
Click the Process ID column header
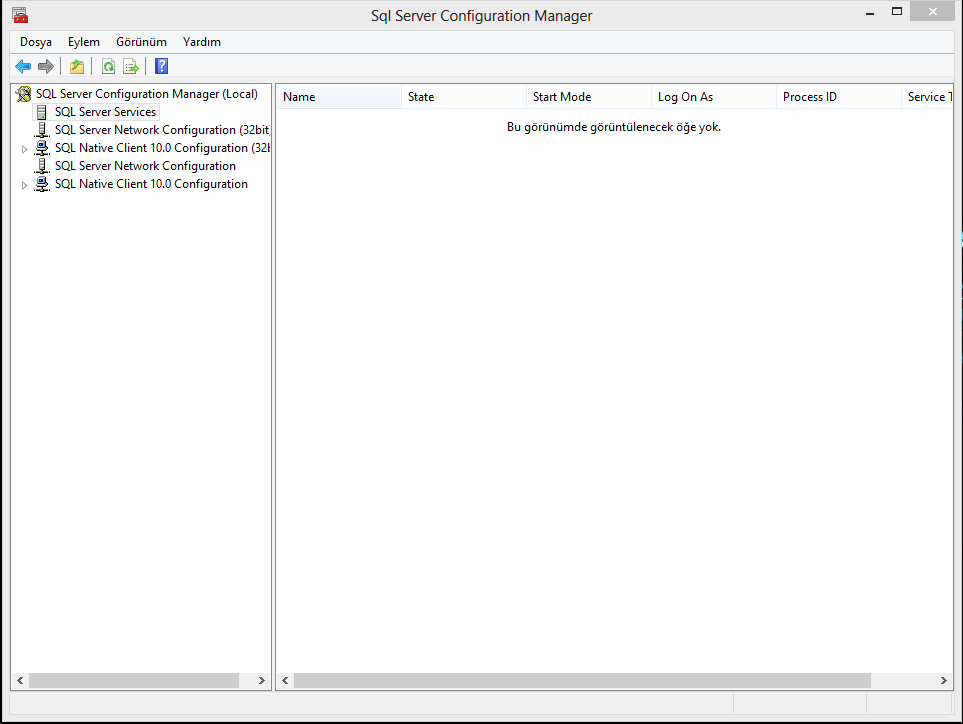tap(838, 97)
